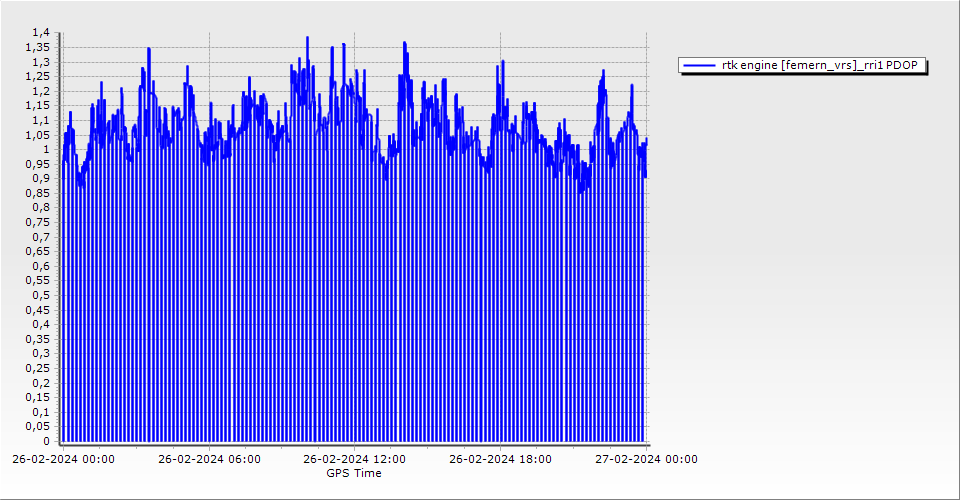This screenshot has width=960, height=500.
Task: Click the '26-02-2024 00:00' time label
Action: 63,460
